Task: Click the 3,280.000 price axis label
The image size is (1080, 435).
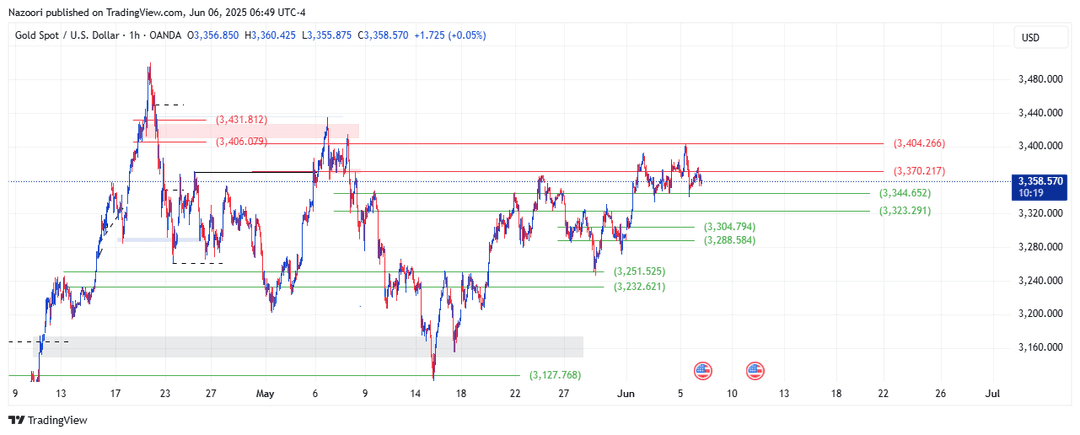Action: coord(1041,247)
